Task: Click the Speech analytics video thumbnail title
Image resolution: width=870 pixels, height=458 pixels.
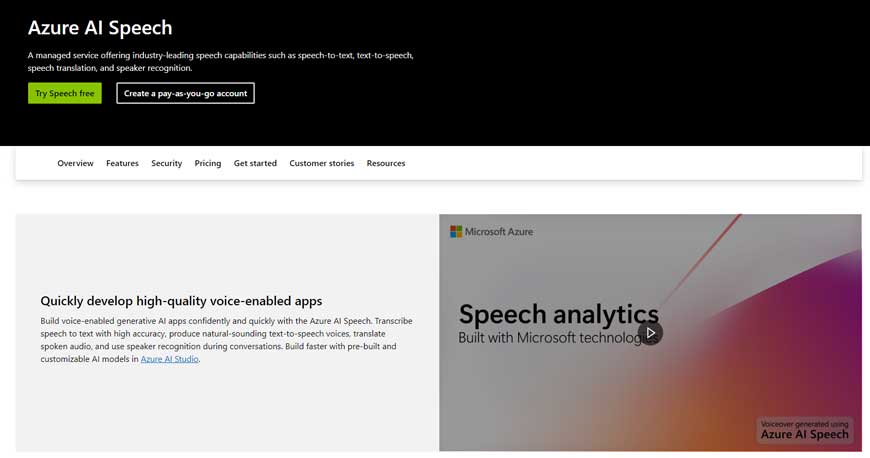Action: (559, 314)
